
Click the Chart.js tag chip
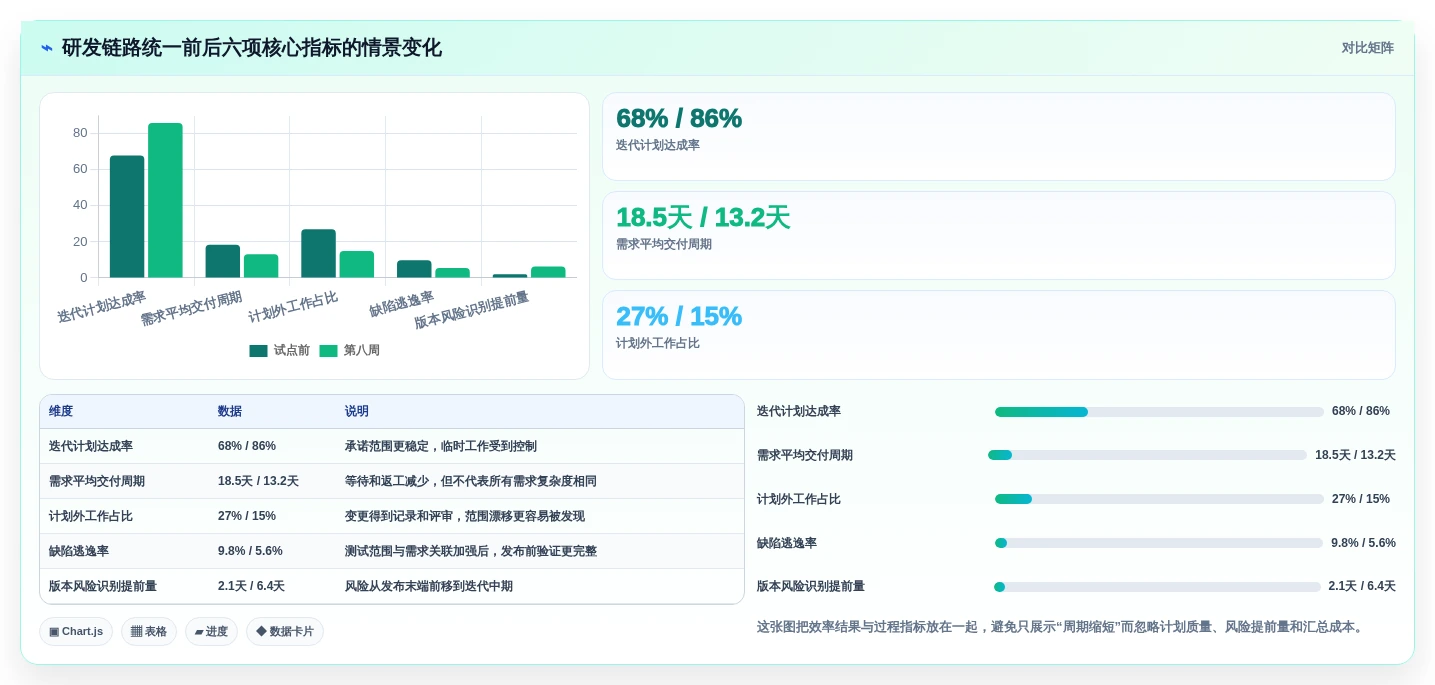click(x=76, y=632)
